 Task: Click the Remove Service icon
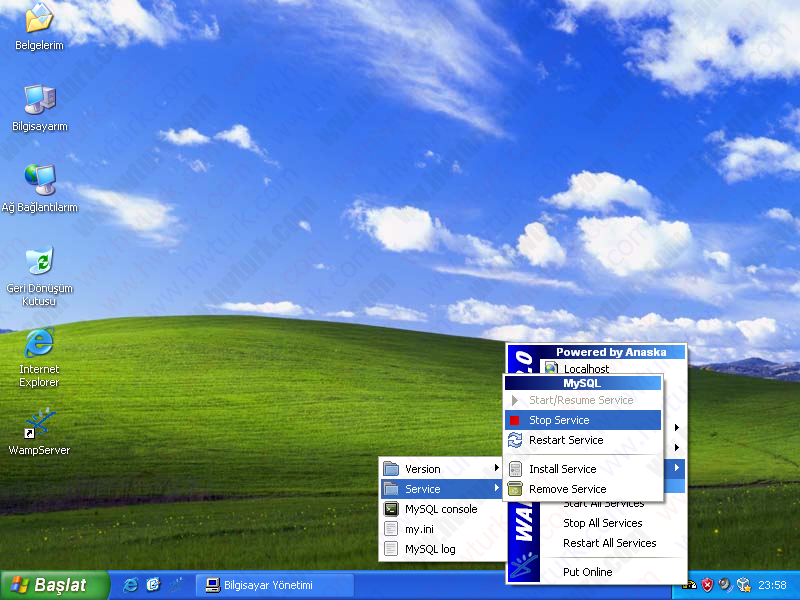click(x=515, y=489)
